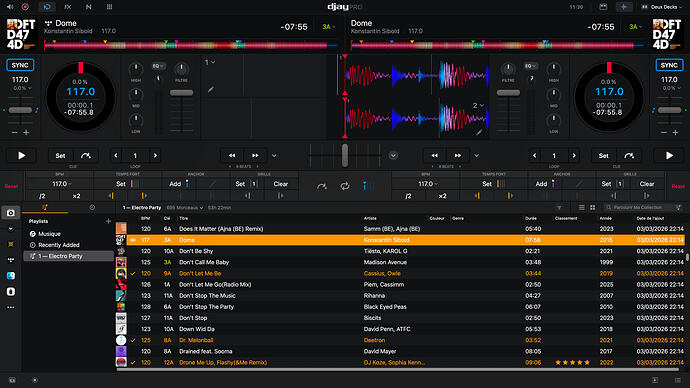The image size is (690, 388).
Task: Click the crossfader handle
Action: [345, 155]
